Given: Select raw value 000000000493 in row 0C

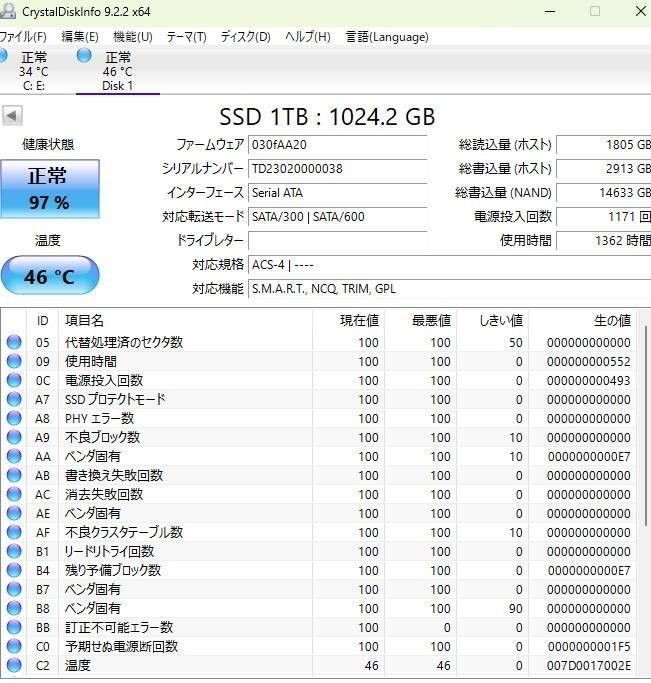Looking at the screenshot, I should 589,381.
